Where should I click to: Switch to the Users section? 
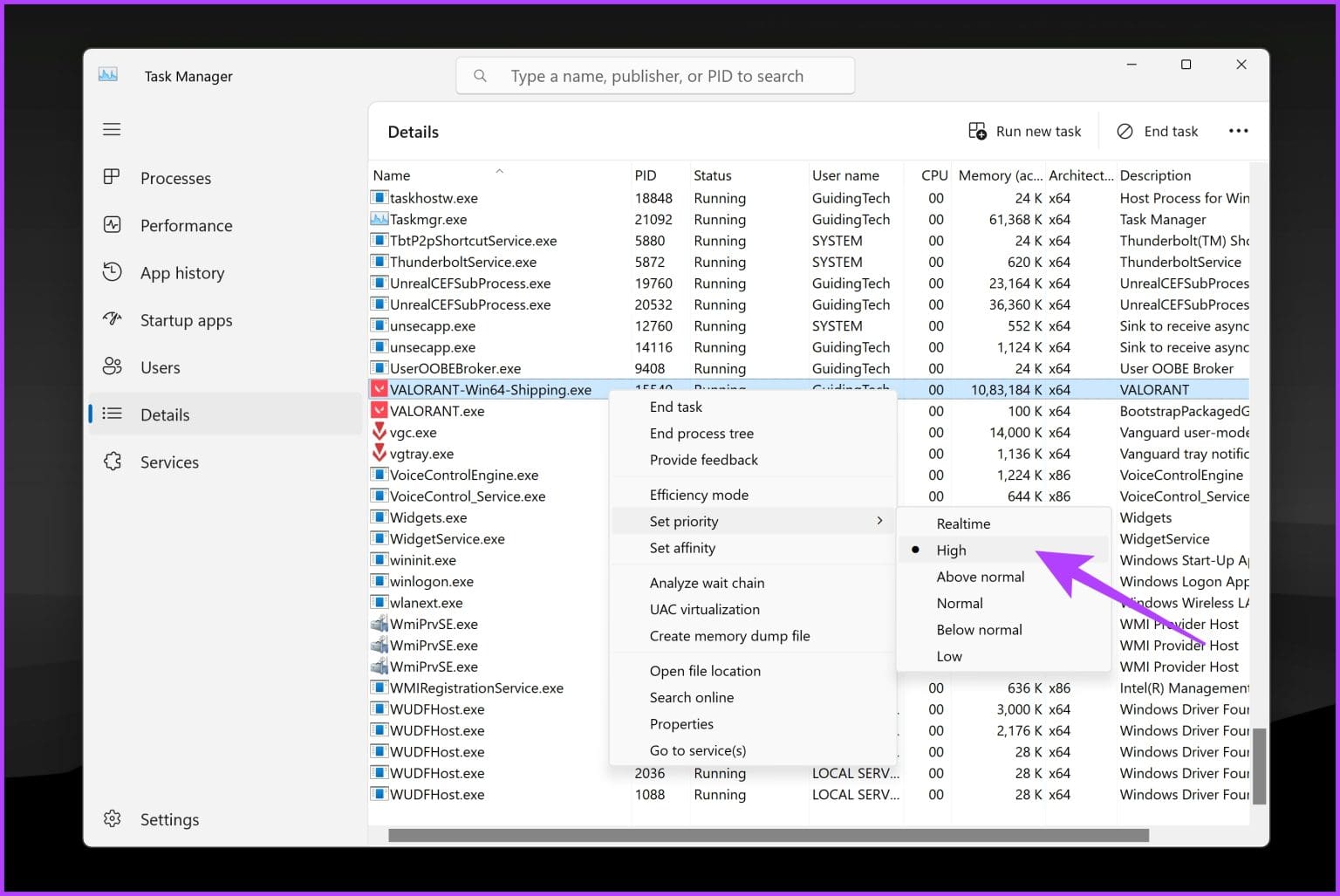tap(161, 367)
